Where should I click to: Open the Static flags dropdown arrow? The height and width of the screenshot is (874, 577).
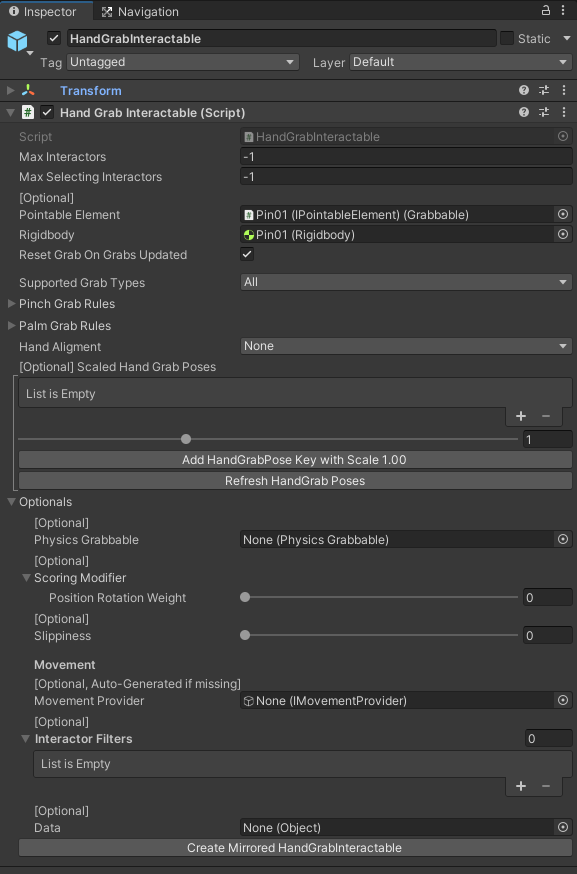pos(567,38)
